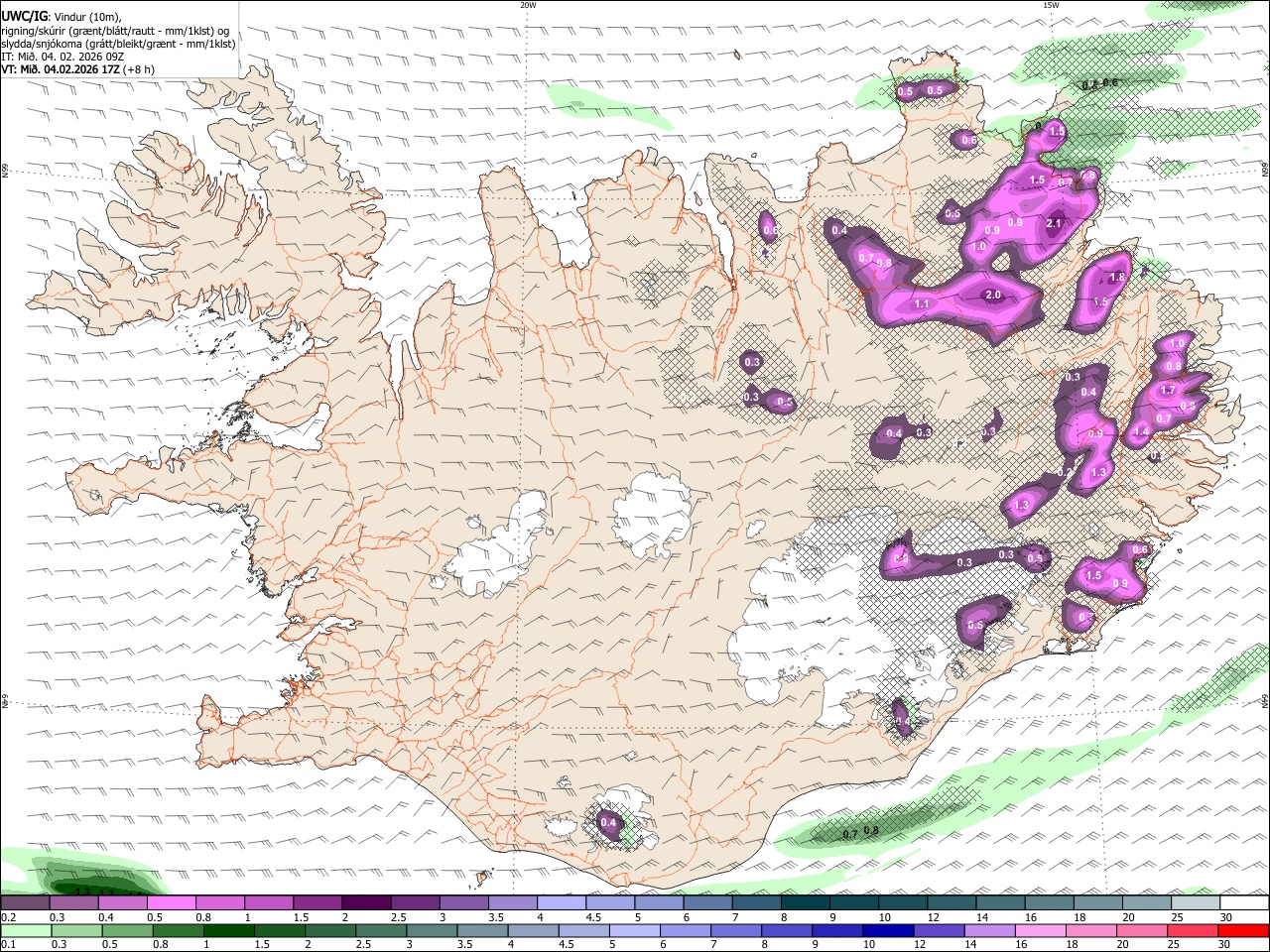Click the 20W longitude label at top
The image size is (1270, 952).
(x=528, y=5)
